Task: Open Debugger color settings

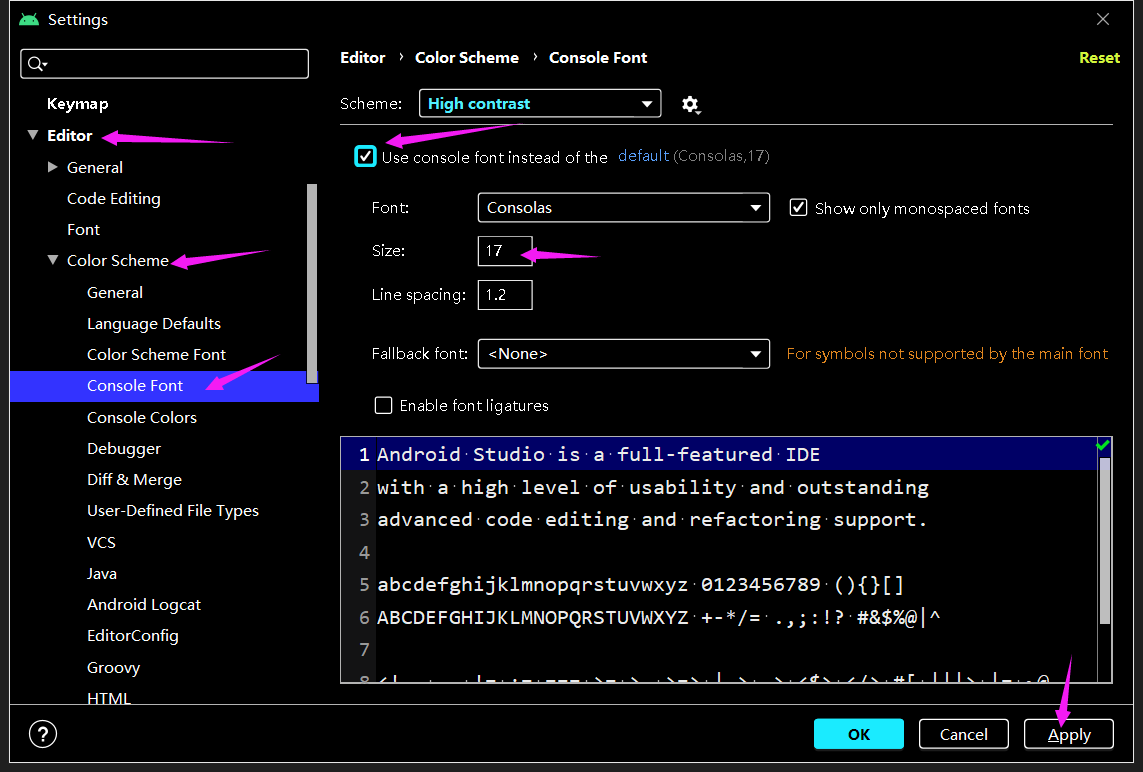Action: click(x=123, y=449)
